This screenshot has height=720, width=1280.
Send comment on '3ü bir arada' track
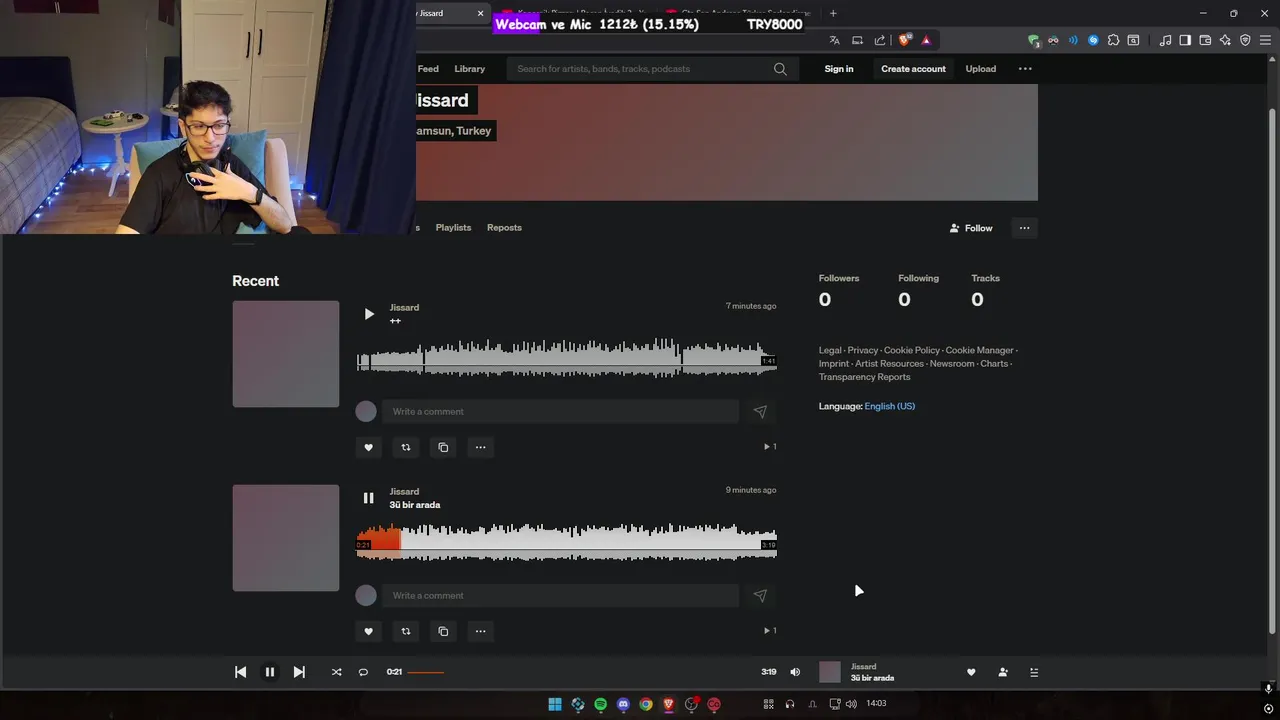point(760,595)
